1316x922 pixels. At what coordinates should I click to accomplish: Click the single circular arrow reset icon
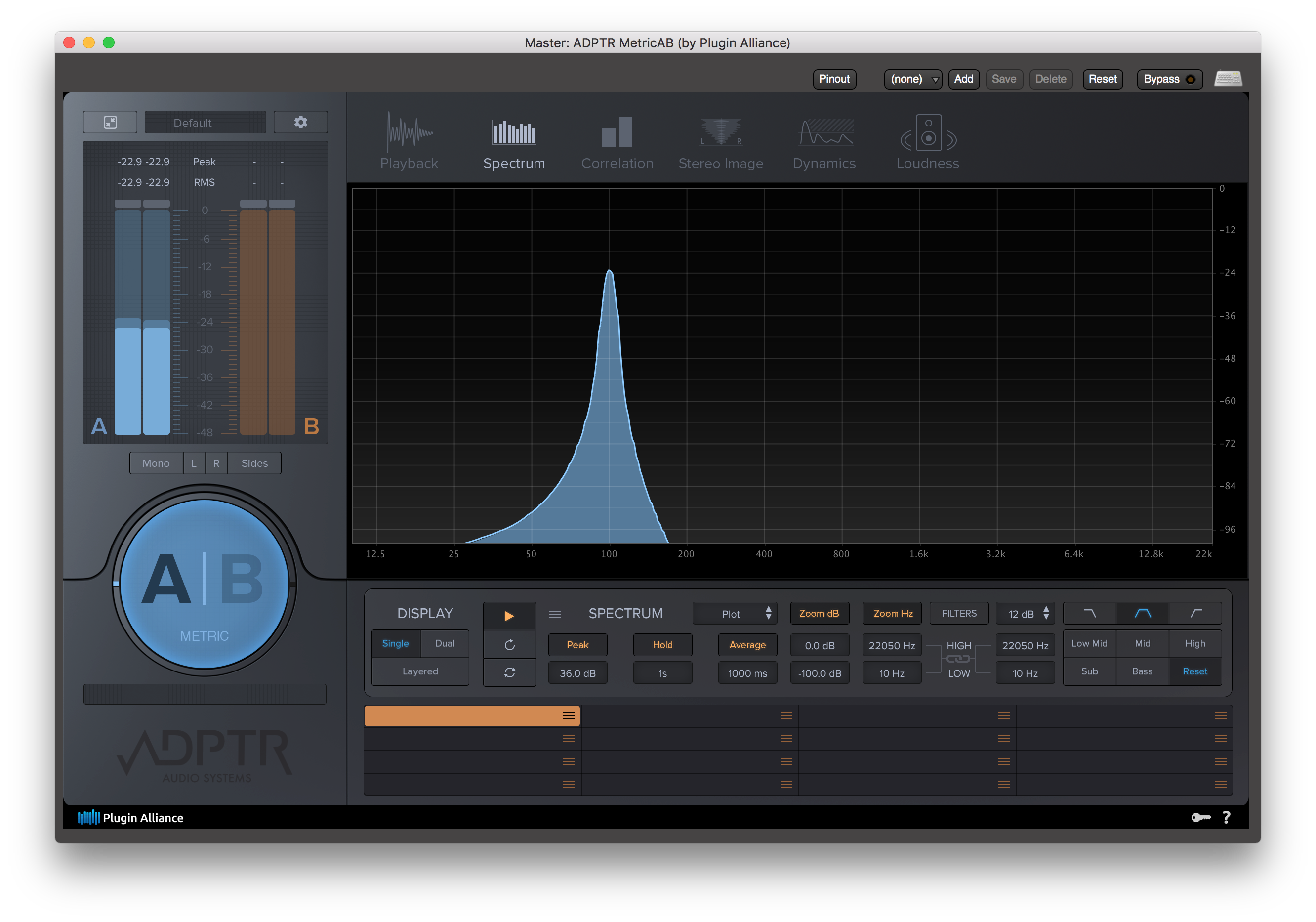click(509, 645)
